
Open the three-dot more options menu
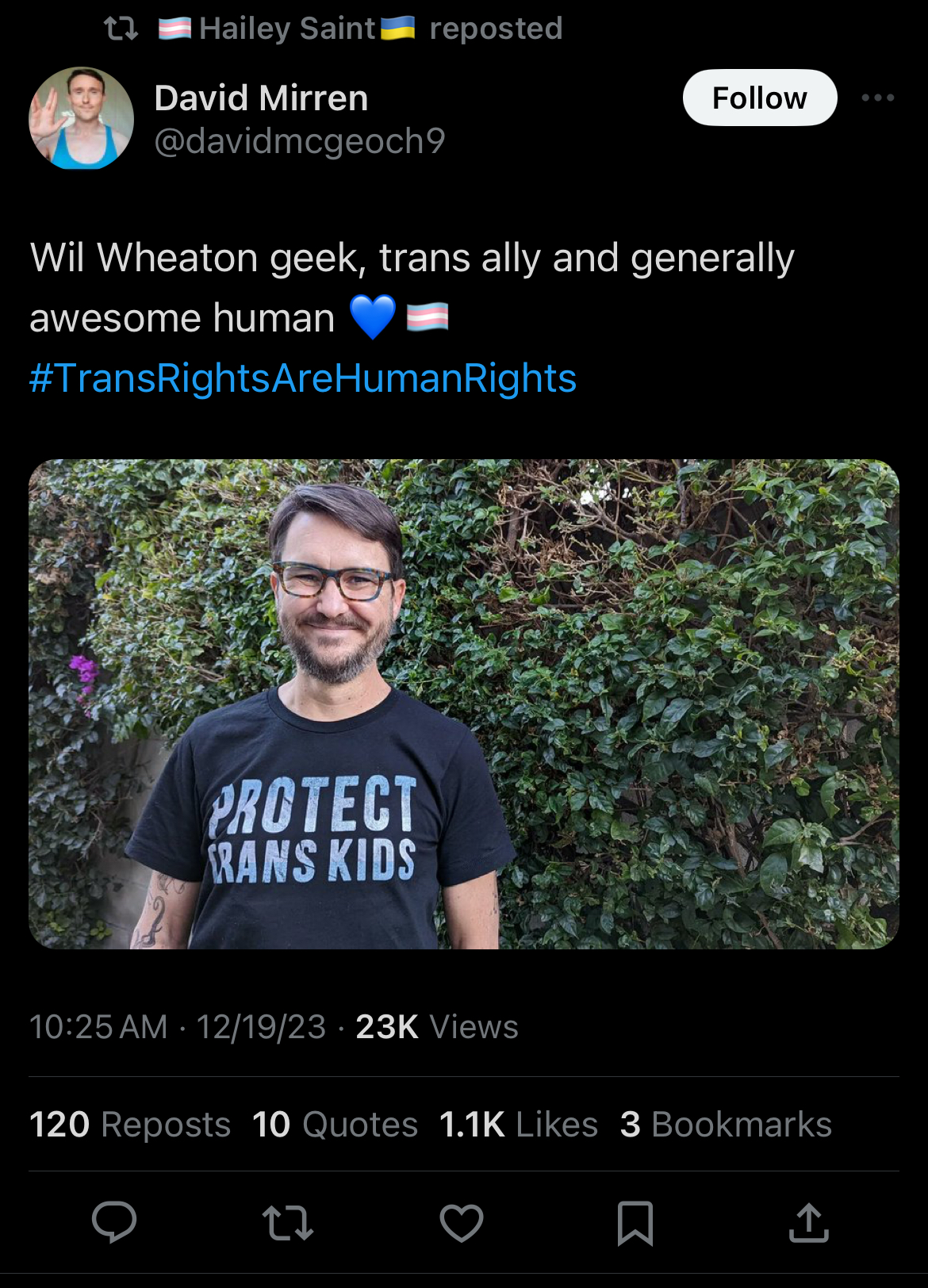[x=878, y=98]
